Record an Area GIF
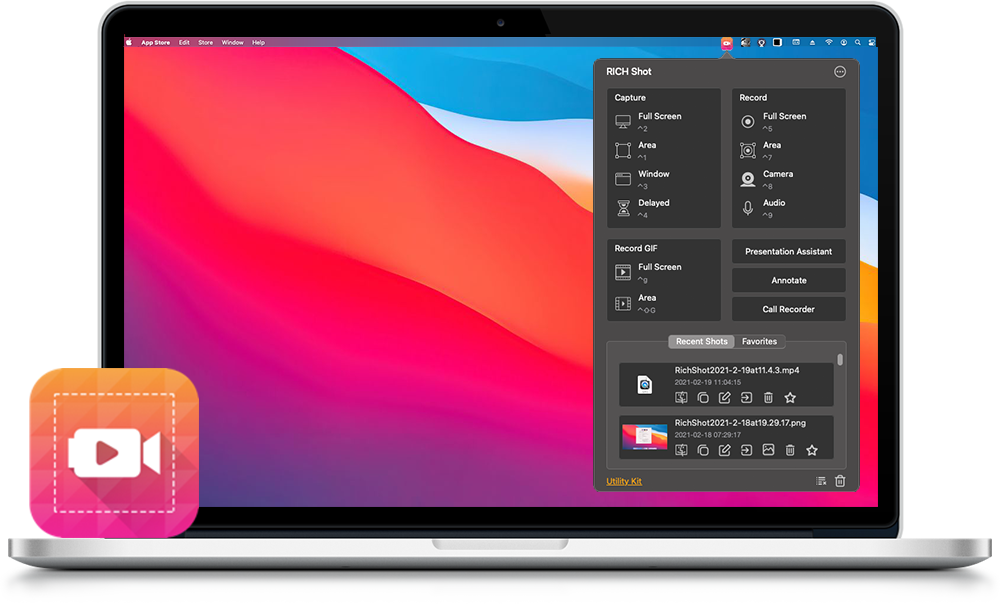1000x604 pixels. coord(636,303)
